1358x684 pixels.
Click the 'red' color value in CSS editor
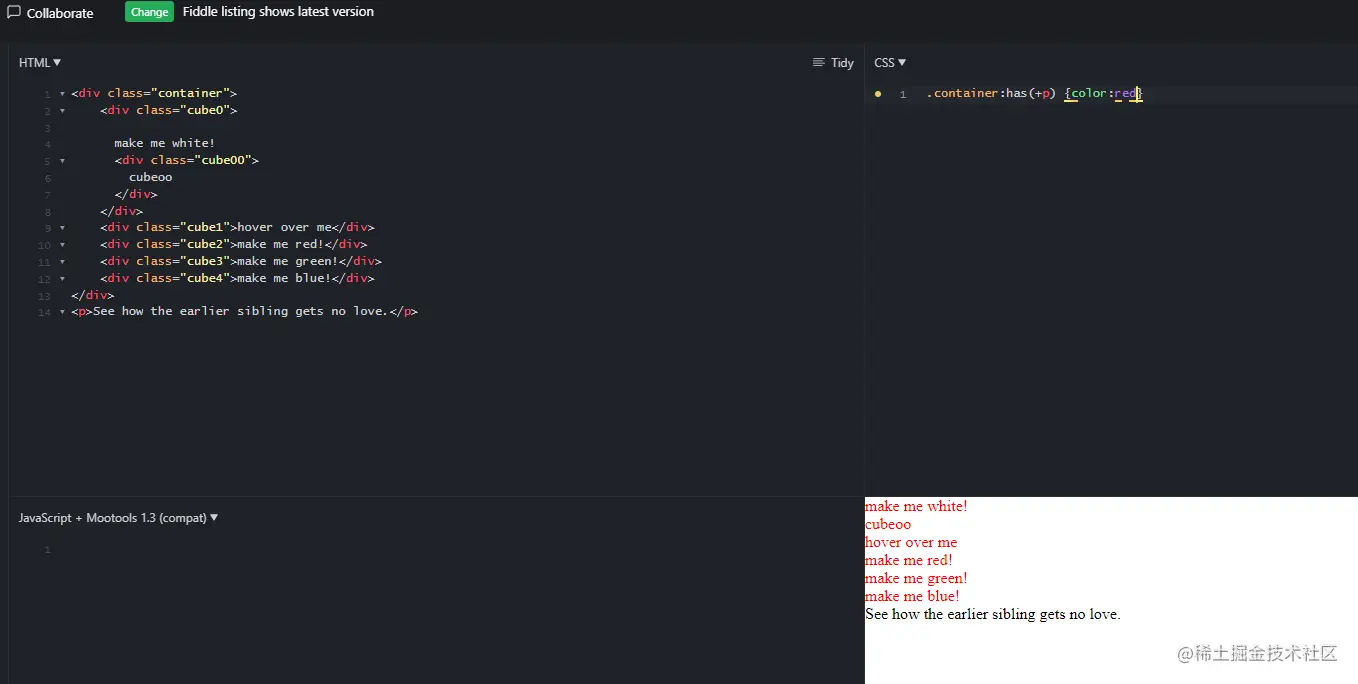1125,93
